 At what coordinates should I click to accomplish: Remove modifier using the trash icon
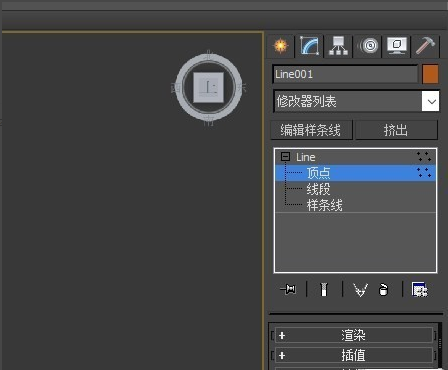pos(384,290)
